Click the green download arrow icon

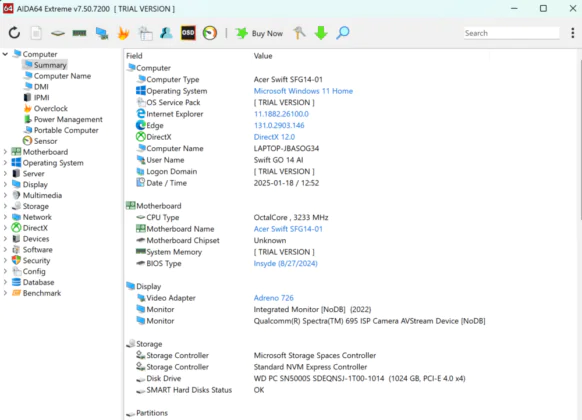pos(321,33)
